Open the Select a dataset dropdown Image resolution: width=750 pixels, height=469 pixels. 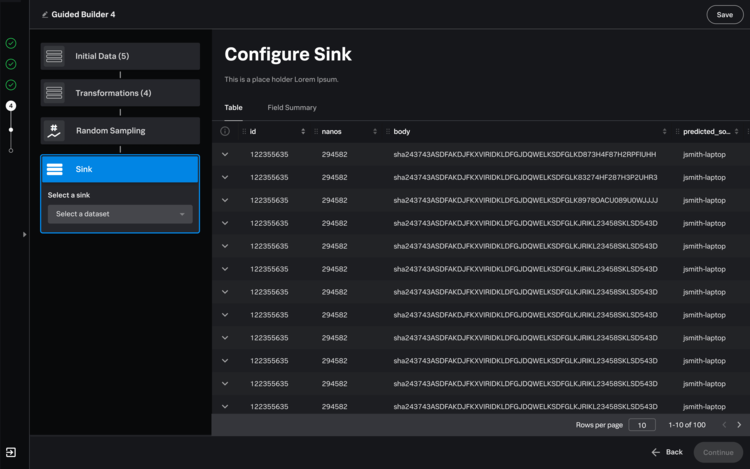(120, 214)
